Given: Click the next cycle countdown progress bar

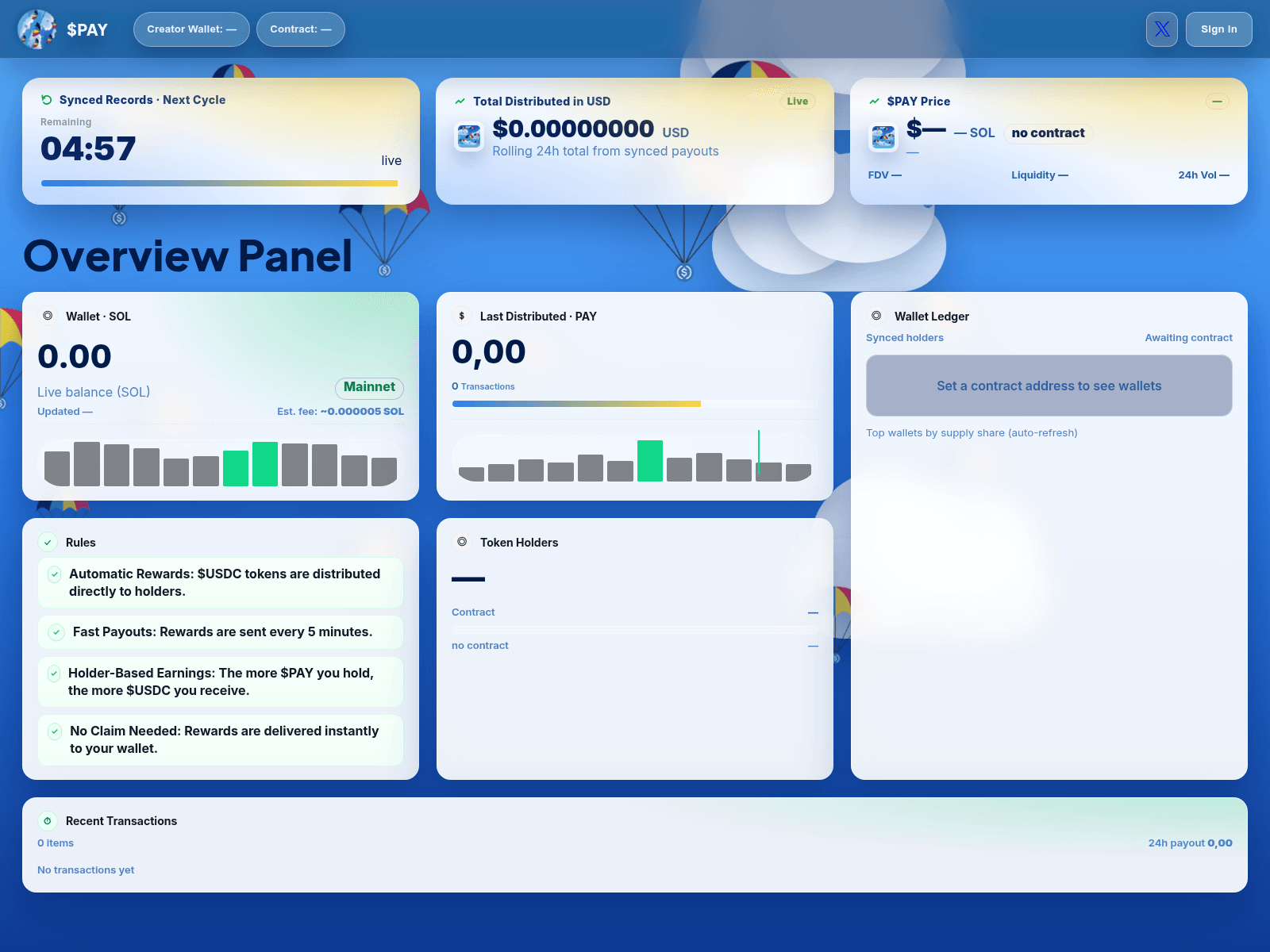Looking at the screenshot, I should point(220,183).
